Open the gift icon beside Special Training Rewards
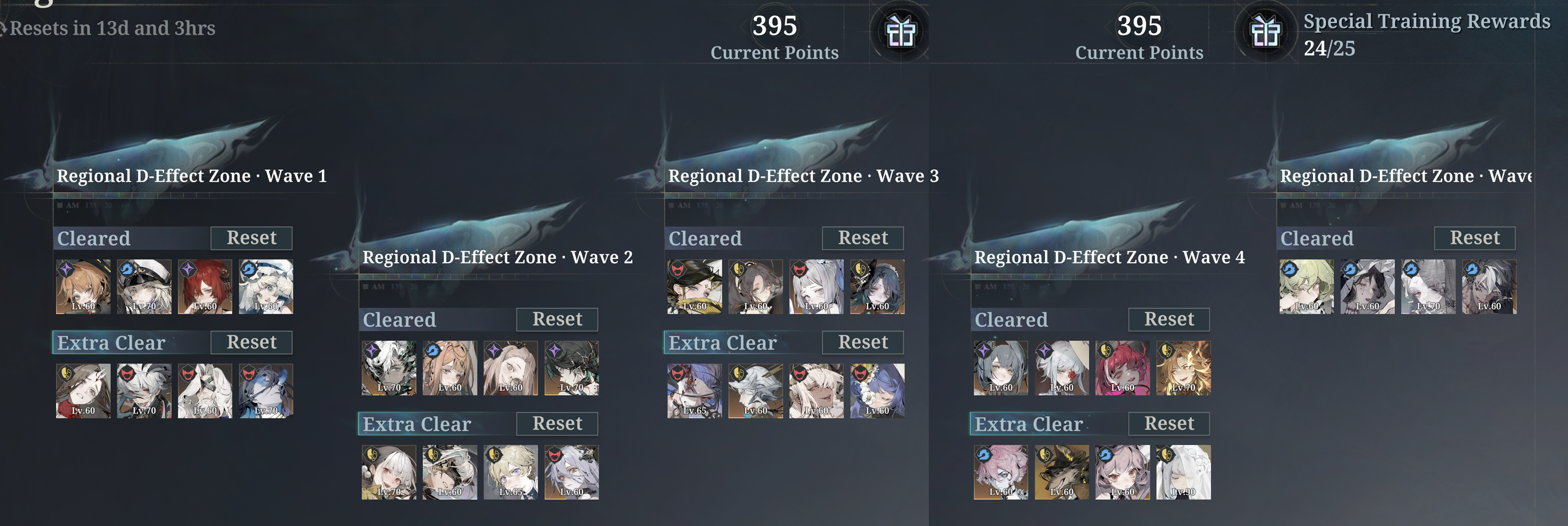This screenshot has height=526, width=1568. (x=1265, y=31)
